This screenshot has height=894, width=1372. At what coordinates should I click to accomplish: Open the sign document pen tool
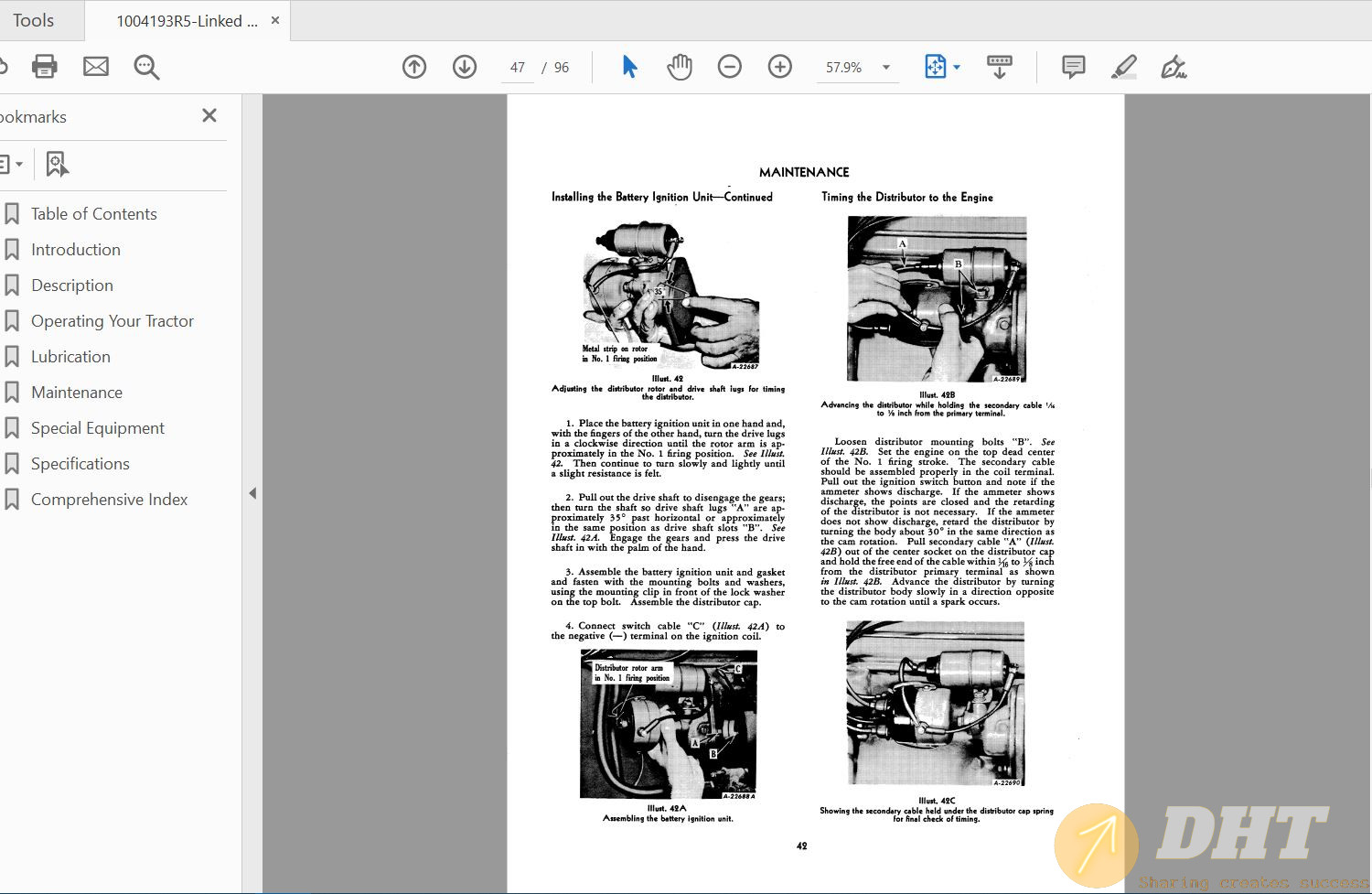tap(1174, 67)
